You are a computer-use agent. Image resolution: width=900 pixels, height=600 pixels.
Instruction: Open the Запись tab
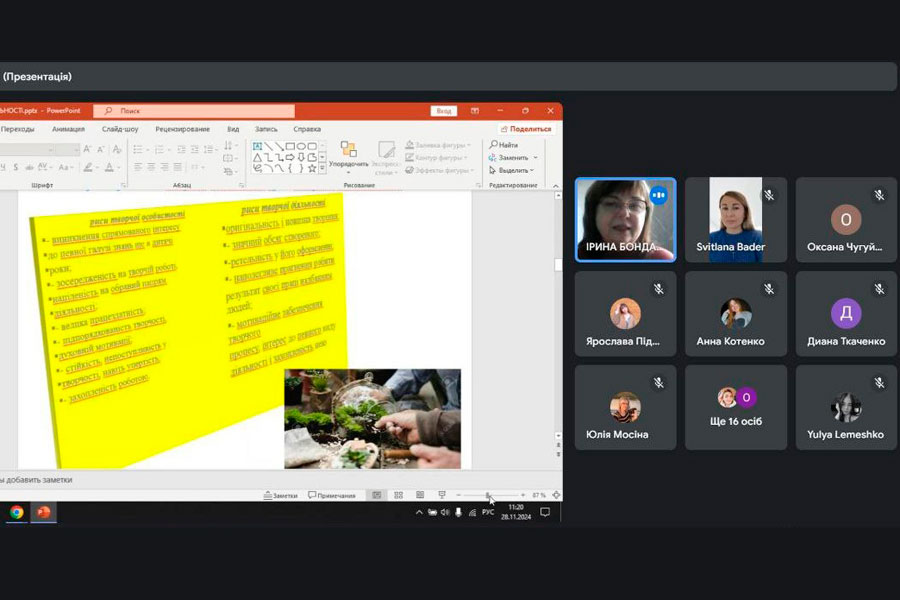(266, 129)
